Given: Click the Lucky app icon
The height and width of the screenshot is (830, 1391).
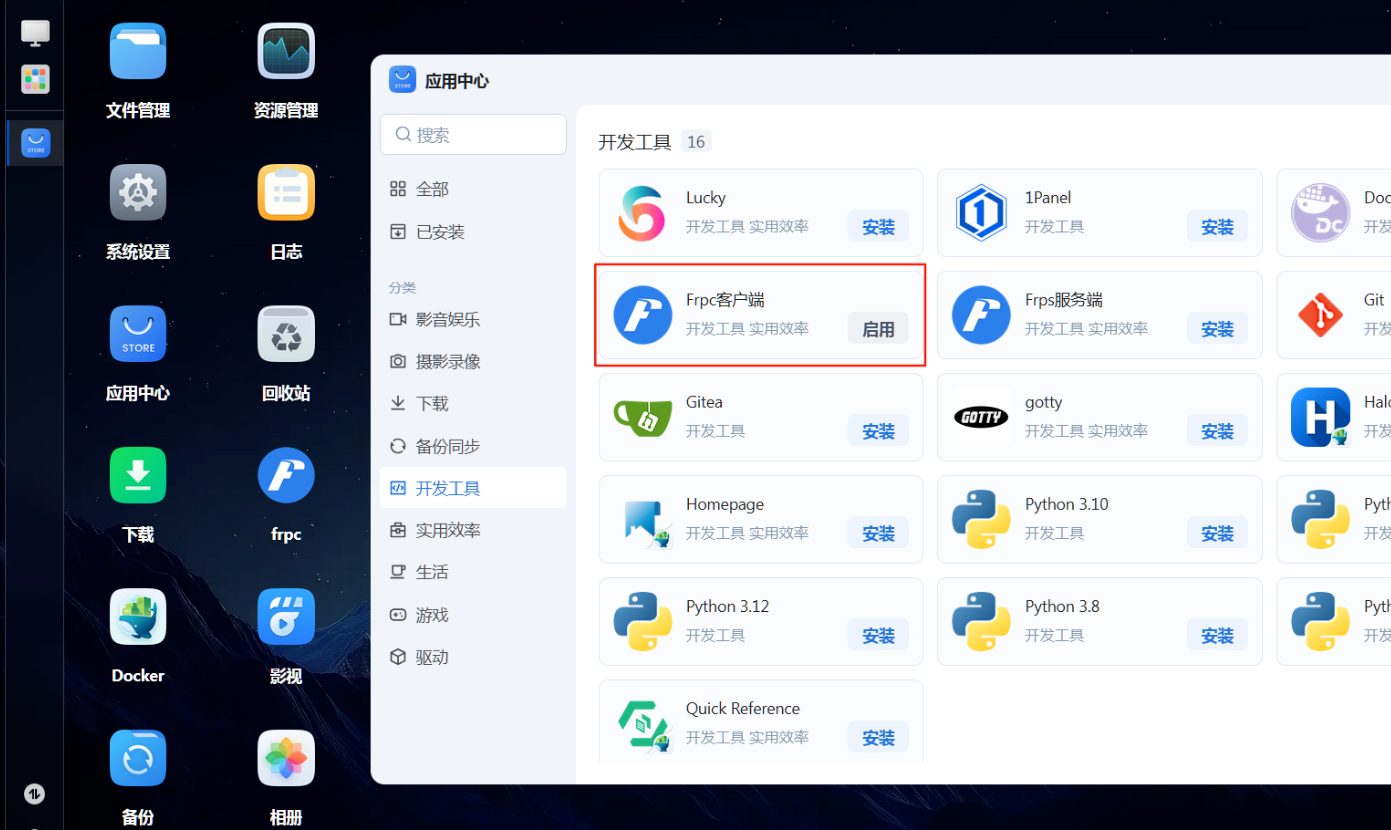Looking at the screenshot, I should [x=642, y=213].
